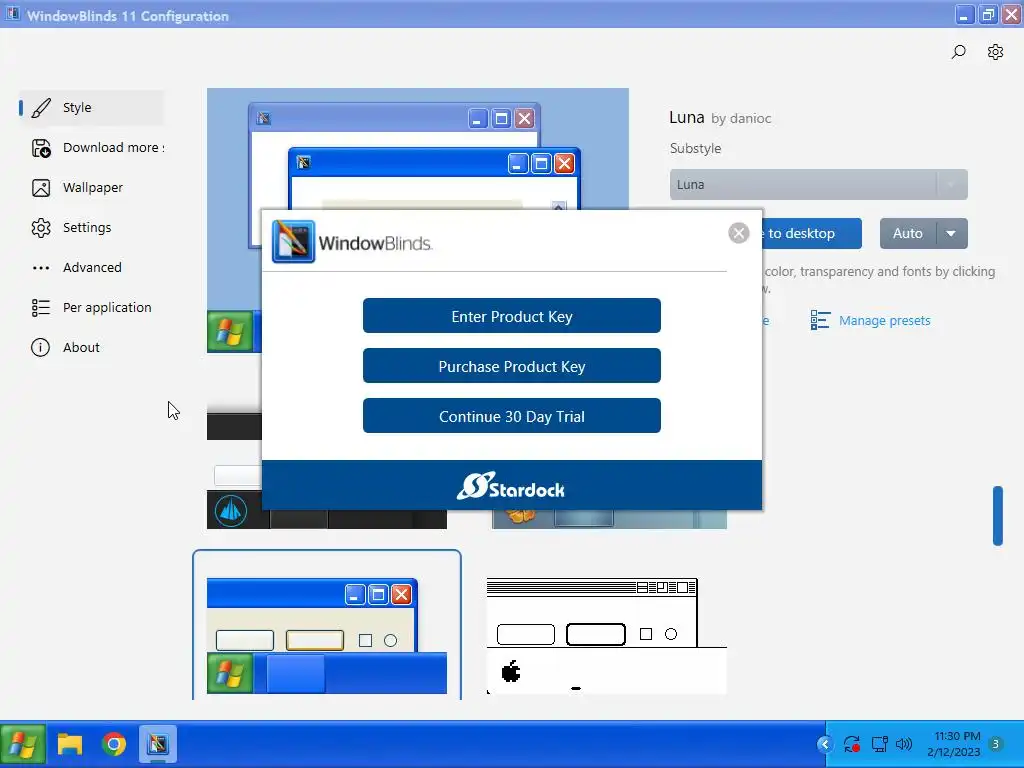Open the Per application section
1024x768 pixels.
[x=91, y=308]
